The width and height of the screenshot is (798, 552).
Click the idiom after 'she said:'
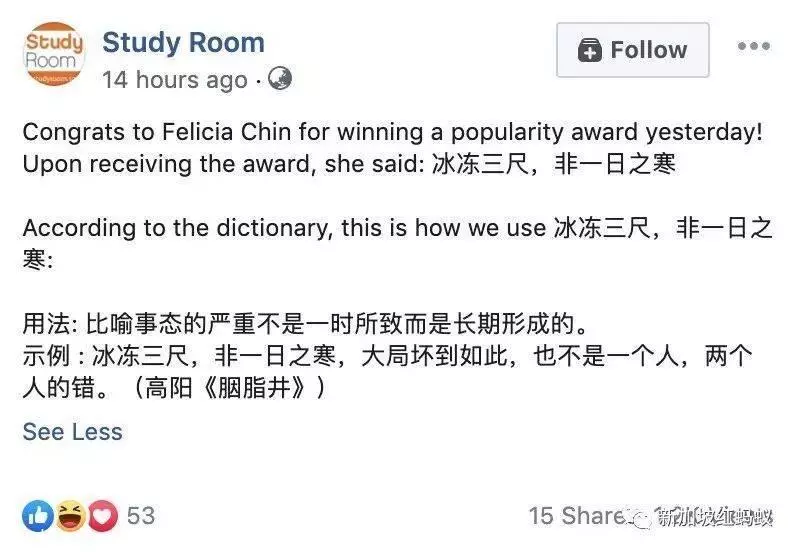[554, 164]
